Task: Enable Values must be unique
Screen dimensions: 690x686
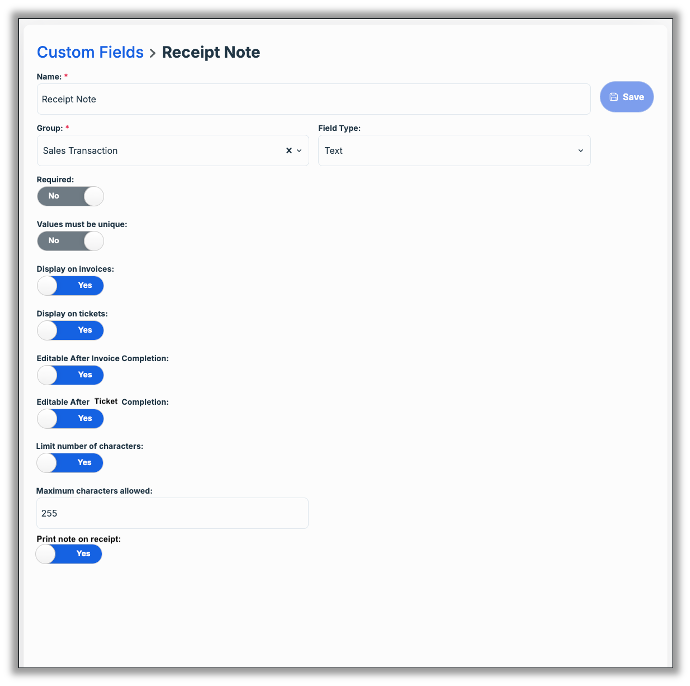Action: pyautogui.click(x=70, y=241)
